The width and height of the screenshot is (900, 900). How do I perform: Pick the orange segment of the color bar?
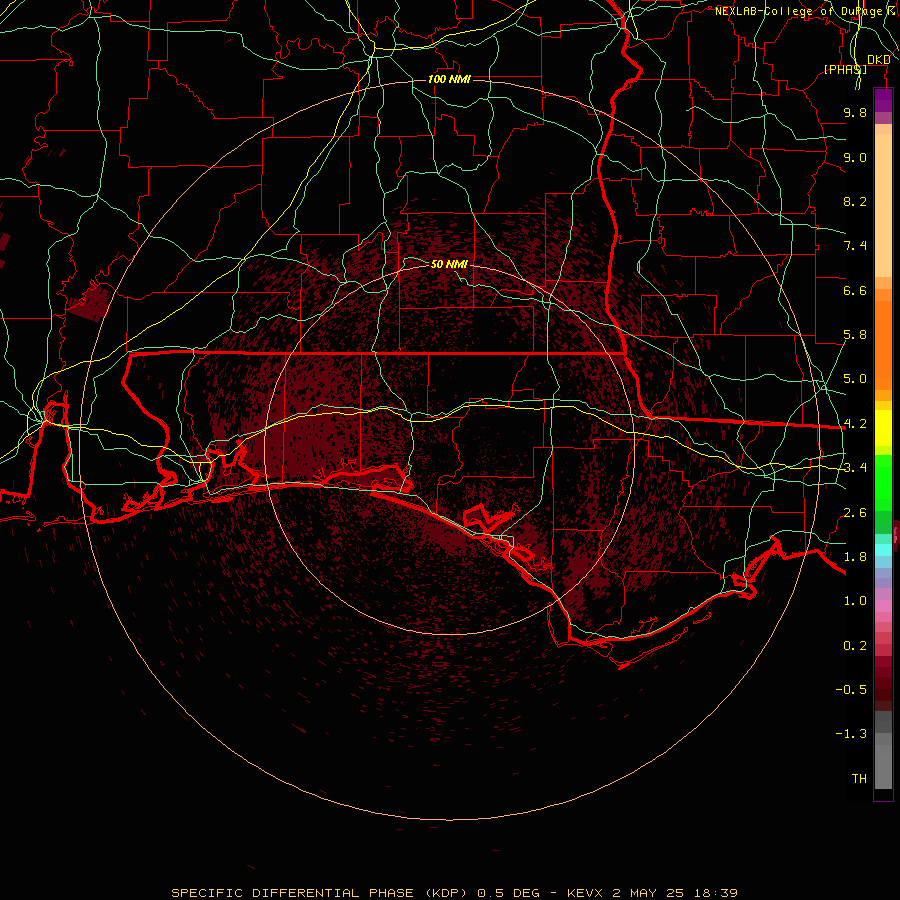883,344
